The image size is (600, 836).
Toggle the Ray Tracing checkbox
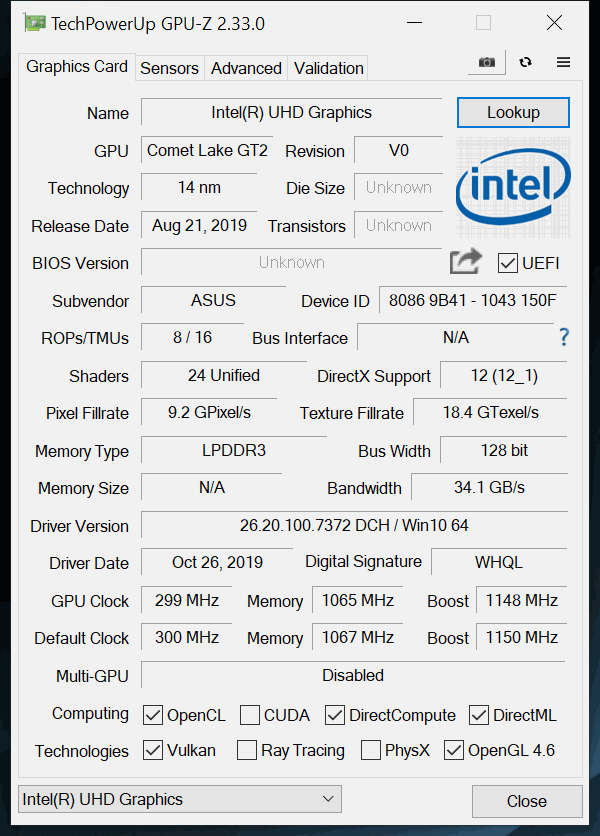coord(247,750)
